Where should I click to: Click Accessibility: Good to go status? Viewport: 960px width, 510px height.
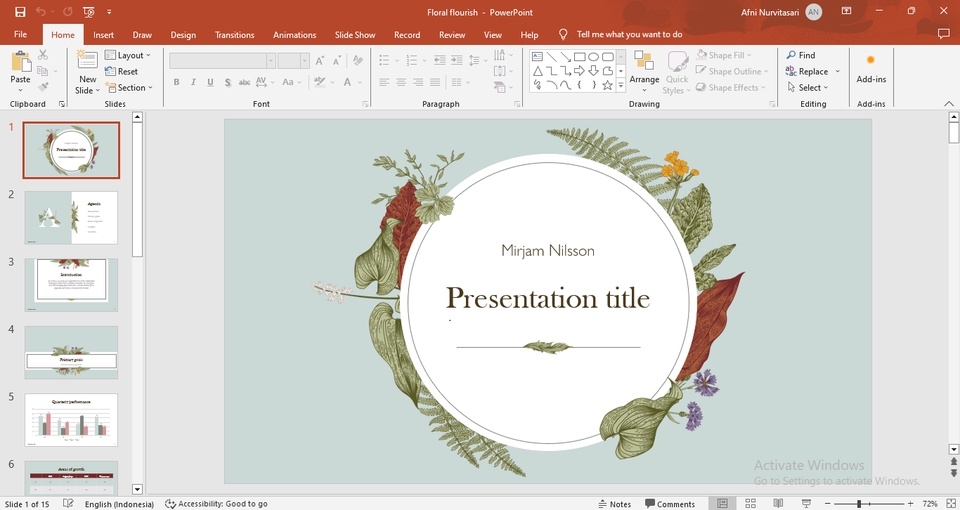[216, 504]
